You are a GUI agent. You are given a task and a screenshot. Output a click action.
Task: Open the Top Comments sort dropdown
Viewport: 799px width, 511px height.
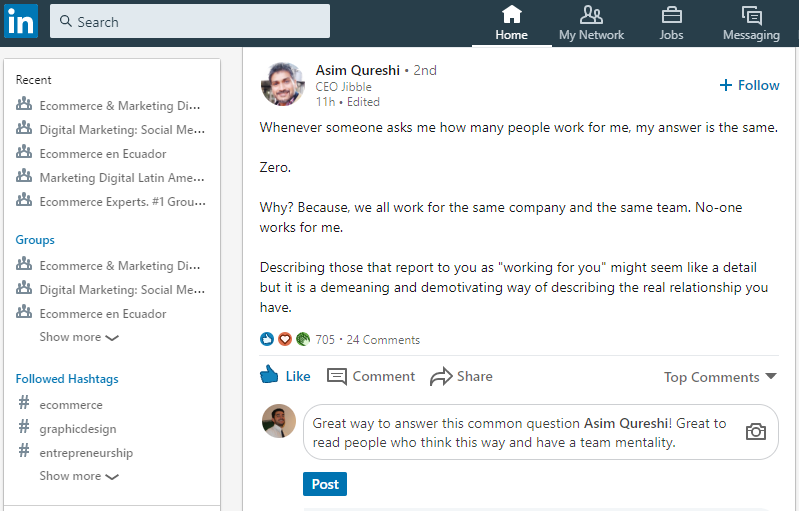720,377
